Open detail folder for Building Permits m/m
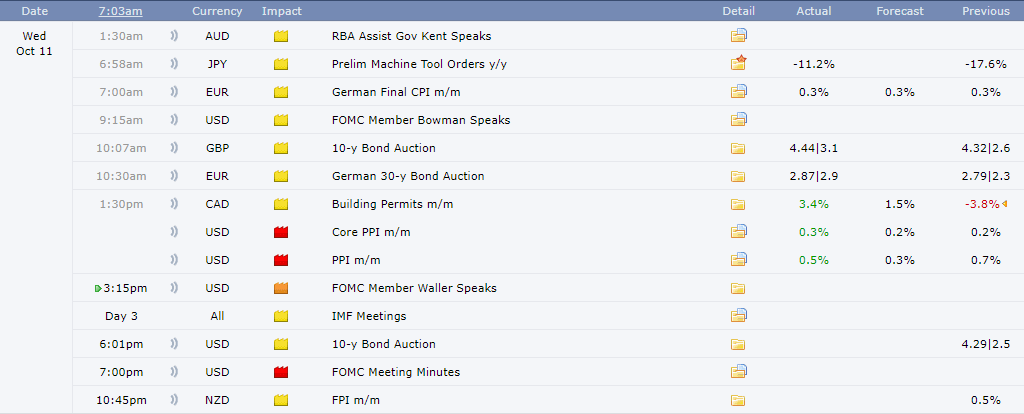Screen dimensions: 1024x414 (738, 204)
